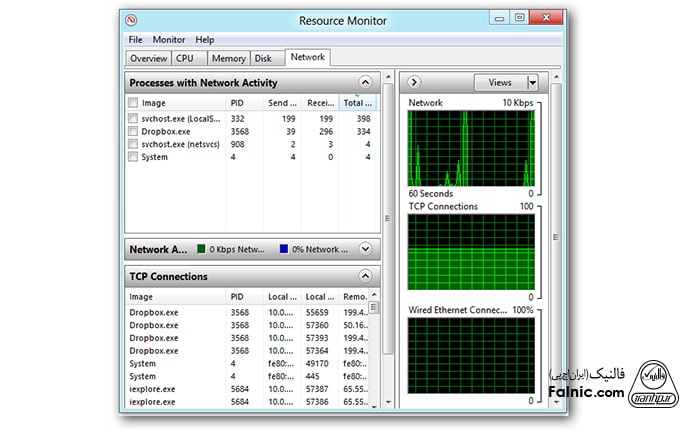
Task: Click the green Network I/O color indicator
Action: point(200,249)
